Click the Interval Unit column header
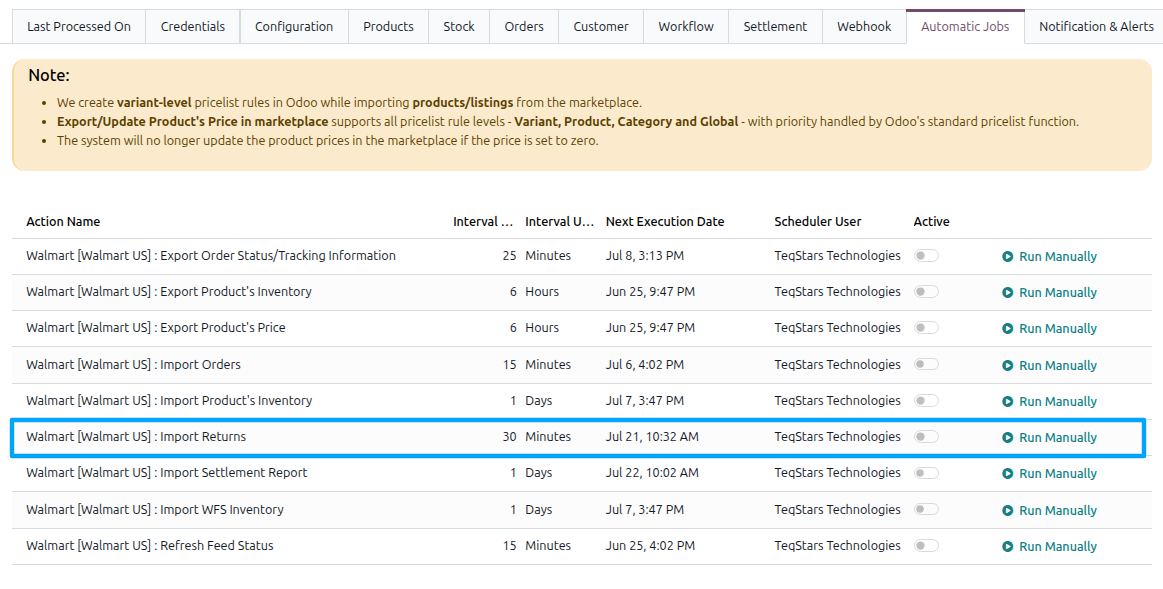The height and width of the screenshot is (589, 1163). tap(559, 222)
